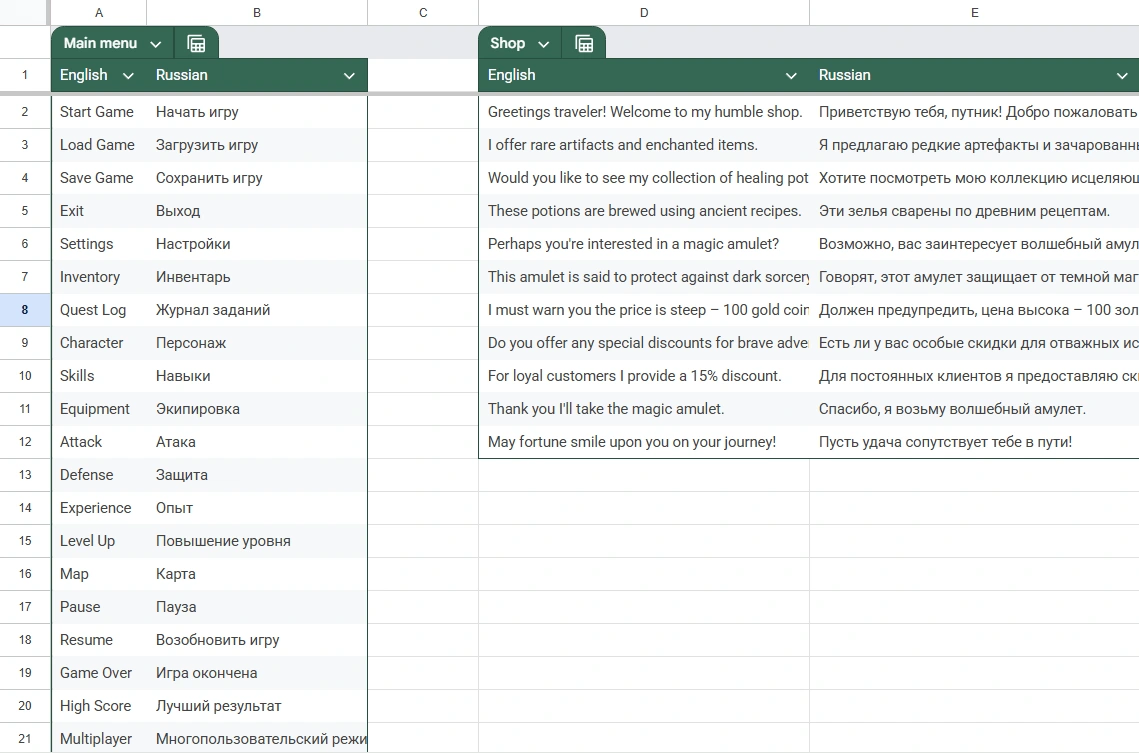Viewport: 1139px width, 753px height.
Task: Select column E header
Action: point(974,12)
